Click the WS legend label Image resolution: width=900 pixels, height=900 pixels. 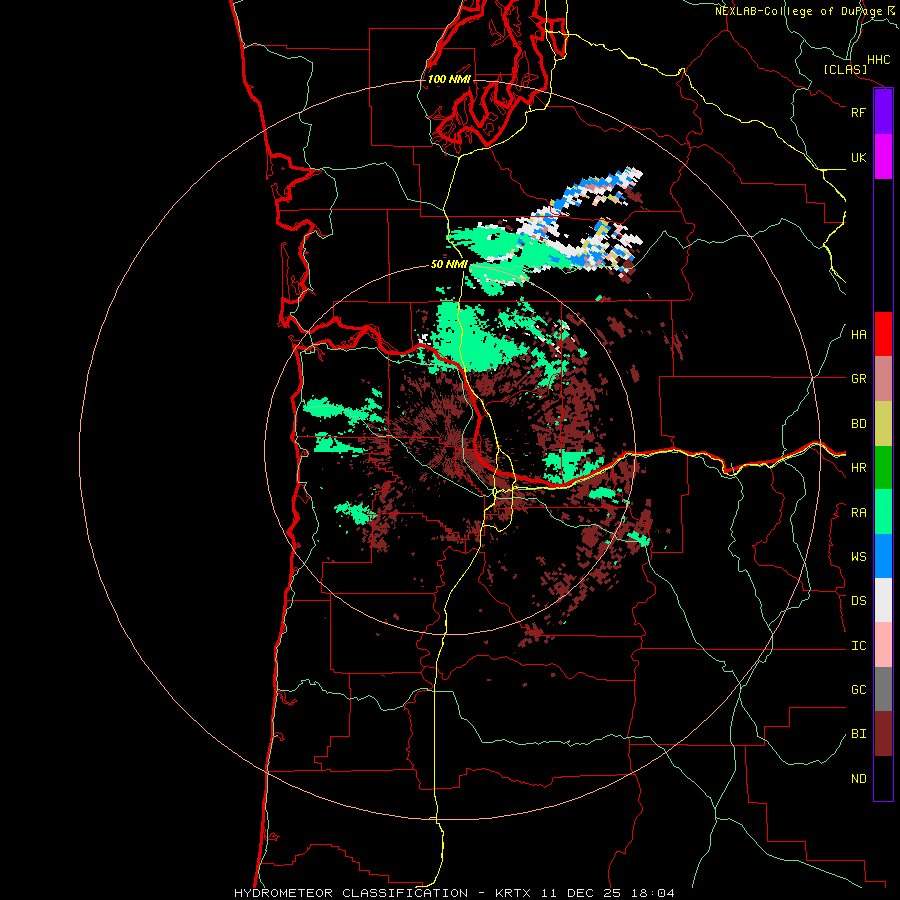click(x=858, y=557)
